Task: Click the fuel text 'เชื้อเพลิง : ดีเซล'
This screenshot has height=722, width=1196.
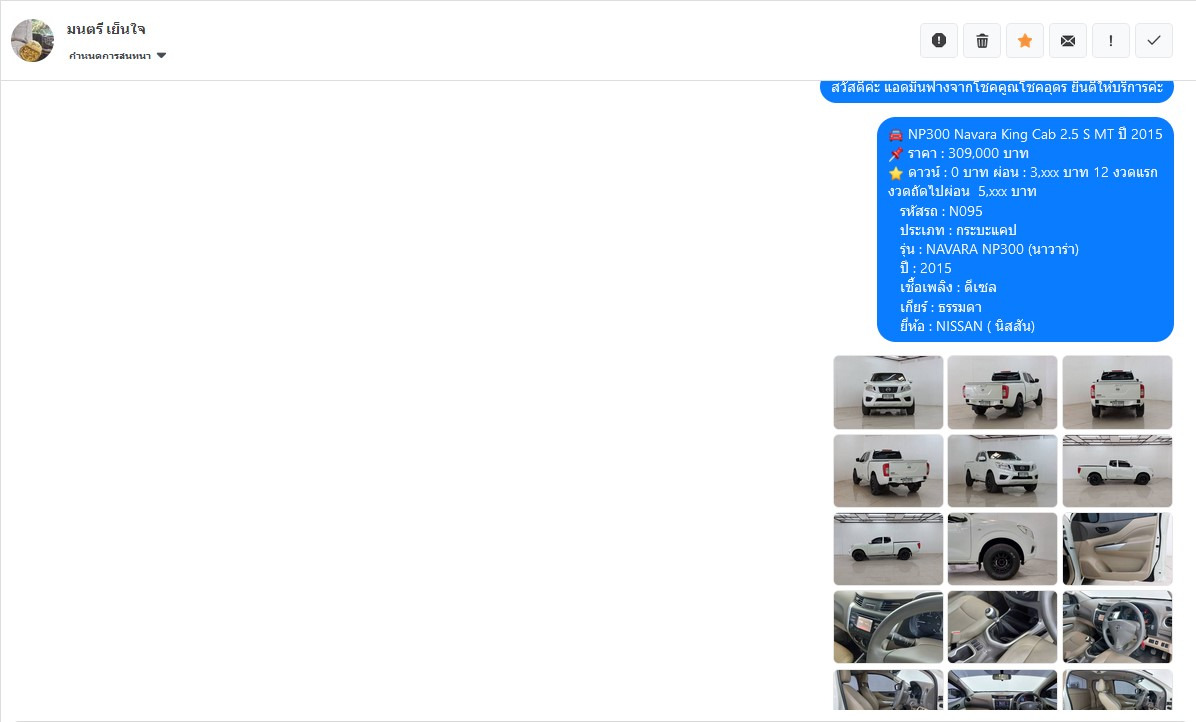Action: pyautogui.click(x=948, y=287)
